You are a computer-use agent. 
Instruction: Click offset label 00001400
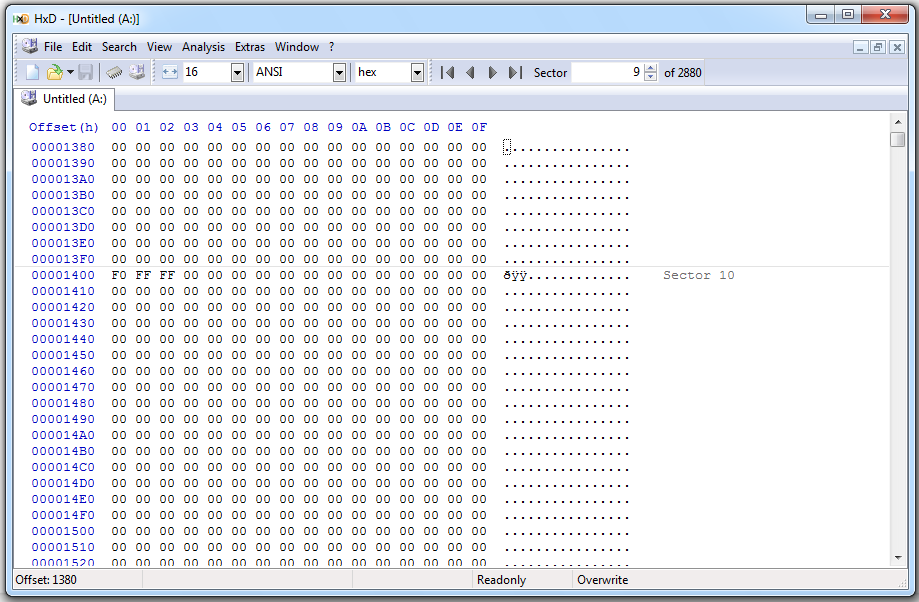(x=63, y=275)
